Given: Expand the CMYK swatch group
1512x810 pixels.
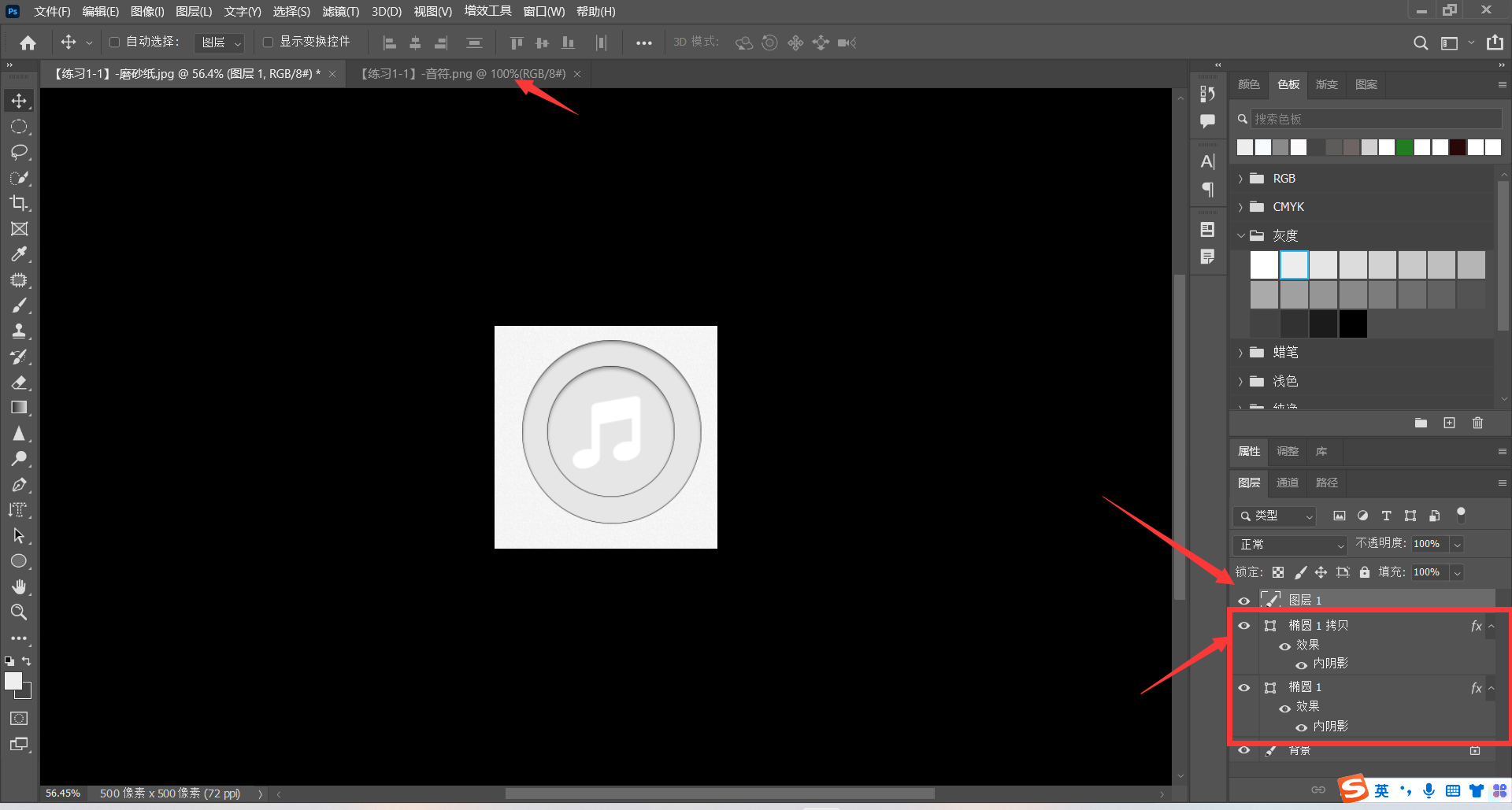Looking at the screenshot, I should [1241, 207].
